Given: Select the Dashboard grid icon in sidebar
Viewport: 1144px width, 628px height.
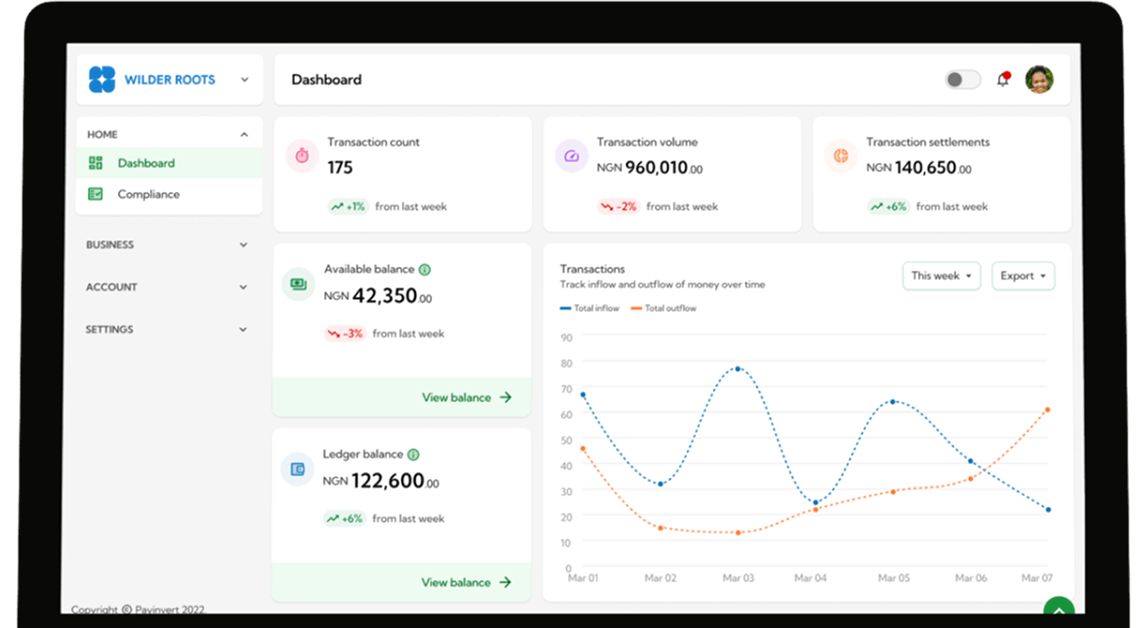Looking at the screenshot, I should click(x=95, y=162).
